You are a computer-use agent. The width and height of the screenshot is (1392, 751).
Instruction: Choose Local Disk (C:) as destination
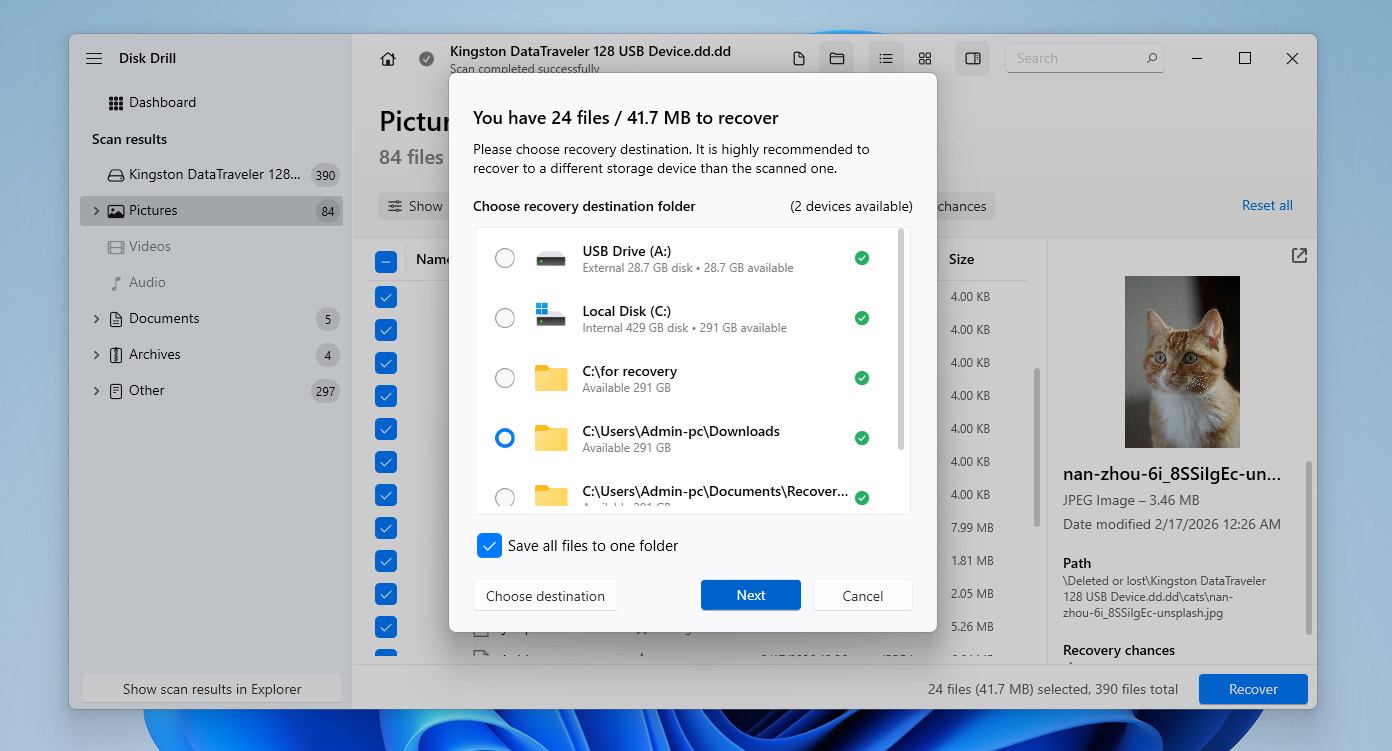505,318
